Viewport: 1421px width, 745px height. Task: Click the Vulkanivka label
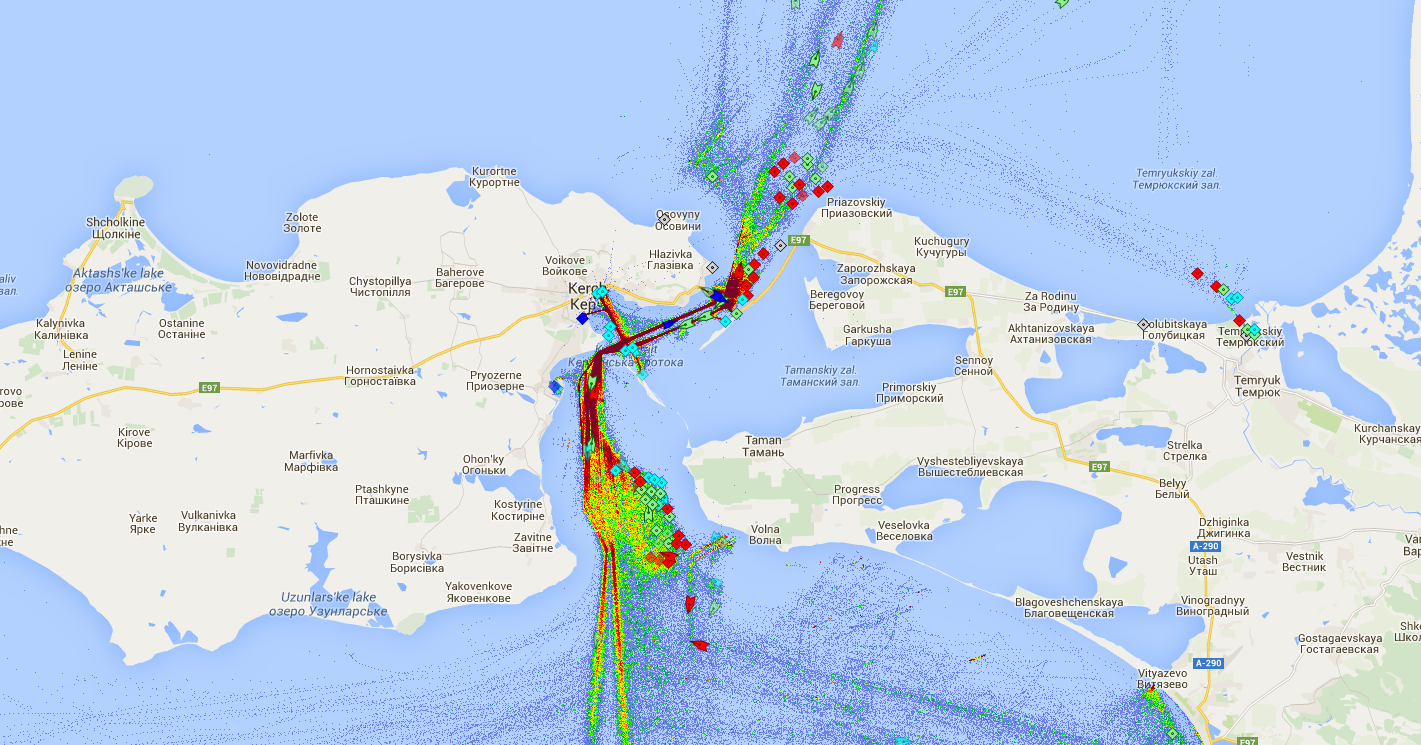[x=208, y=521]
